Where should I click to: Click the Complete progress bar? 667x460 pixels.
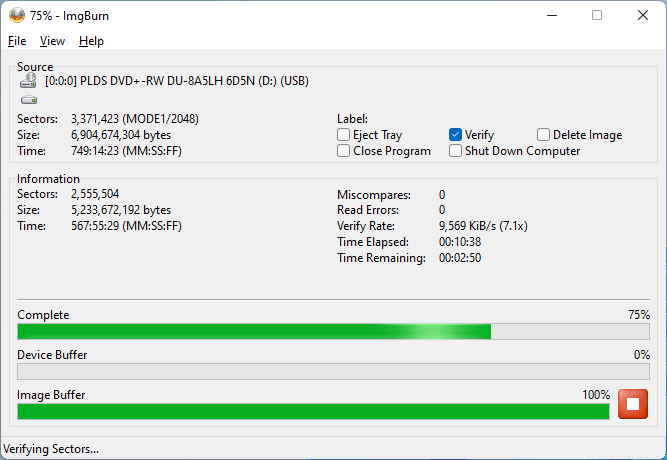(x=333, y=332)
